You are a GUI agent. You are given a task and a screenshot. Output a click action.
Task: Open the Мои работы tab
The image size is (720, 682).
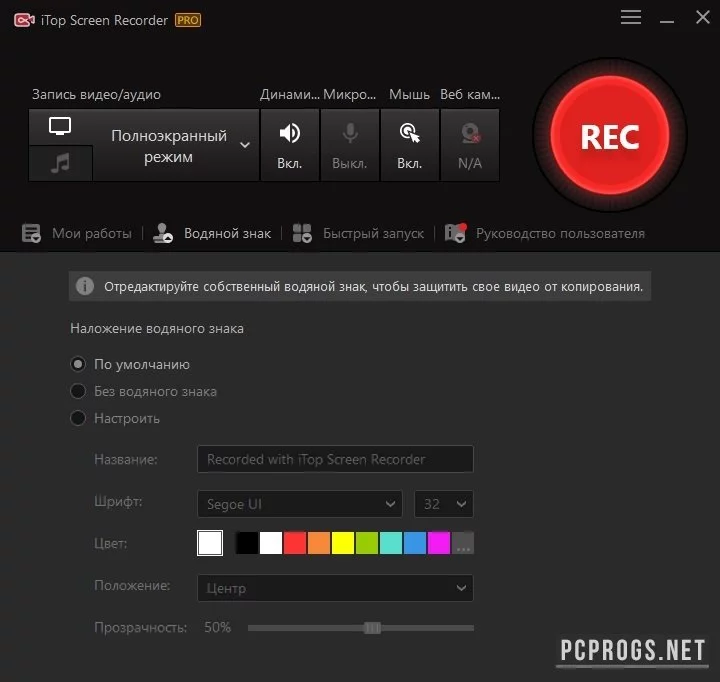pos(91,233)
